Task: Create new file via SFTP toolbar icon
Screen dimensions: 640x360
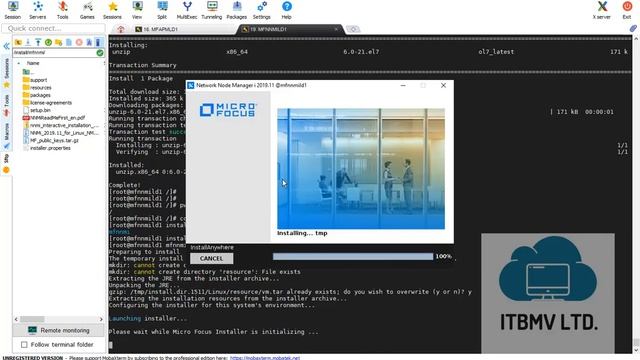Action: [x=69, y=42]
